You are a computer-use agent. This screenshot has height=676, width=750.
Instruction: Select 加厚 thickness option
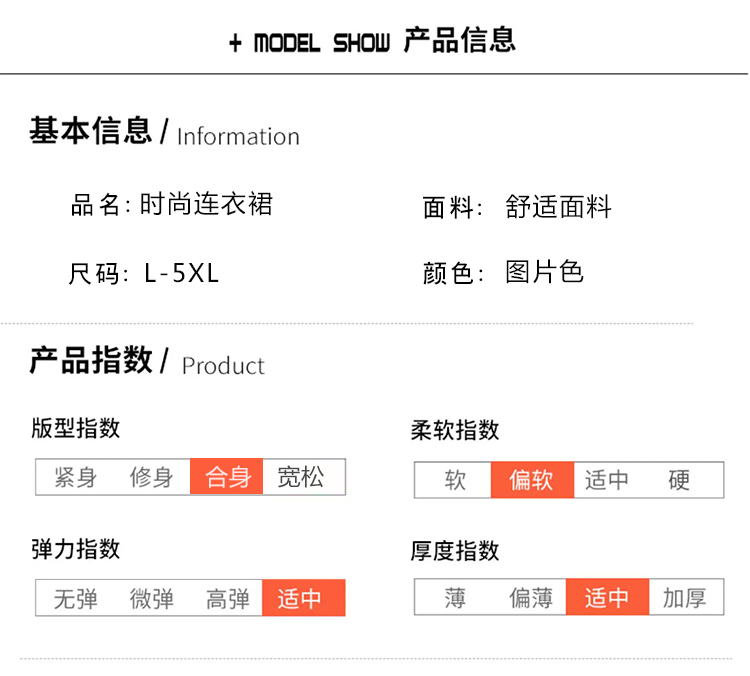point(684,598)
